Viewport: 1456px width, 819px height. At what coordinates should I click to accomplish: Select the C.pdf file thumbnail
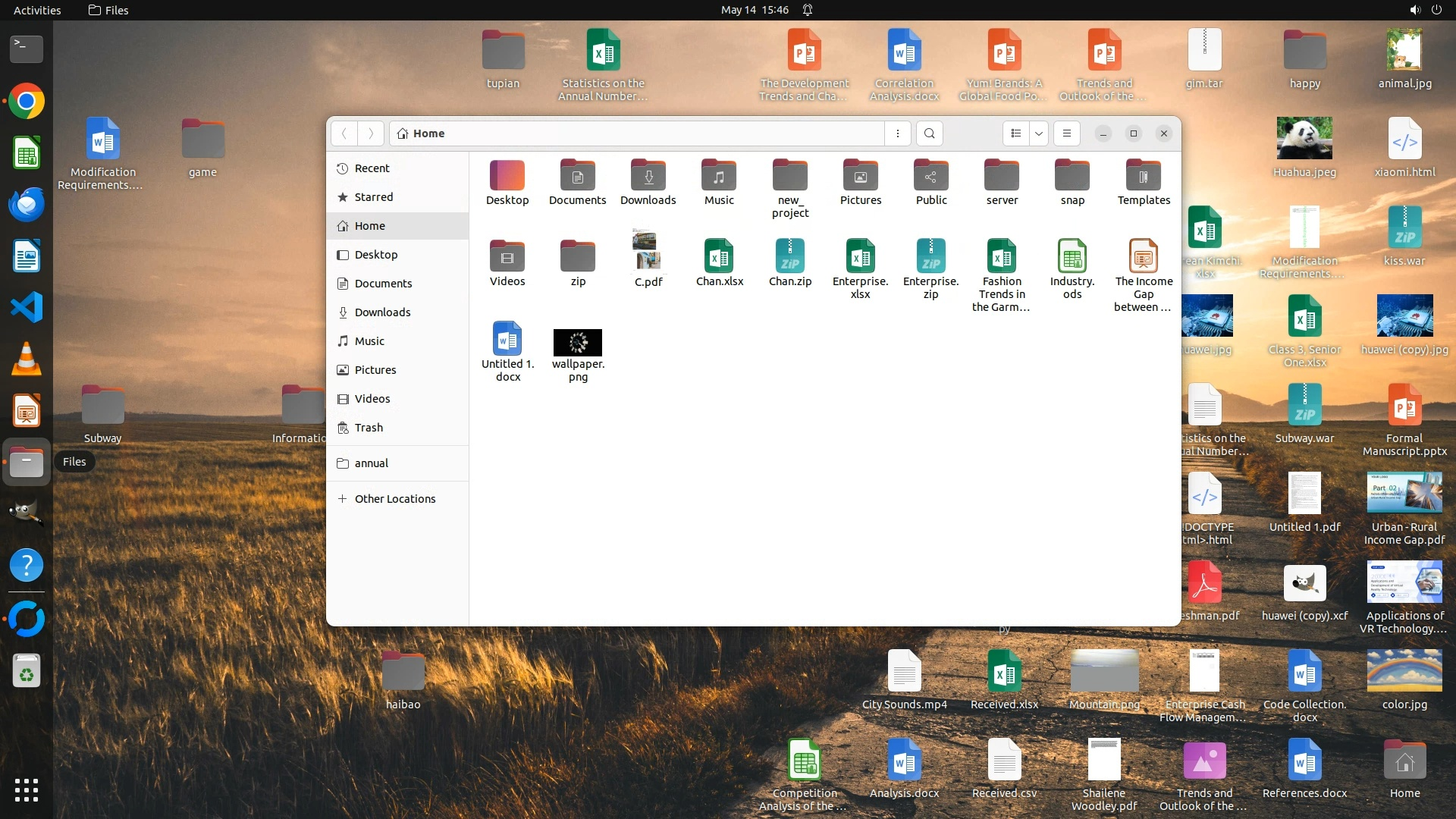pos(648,251)
